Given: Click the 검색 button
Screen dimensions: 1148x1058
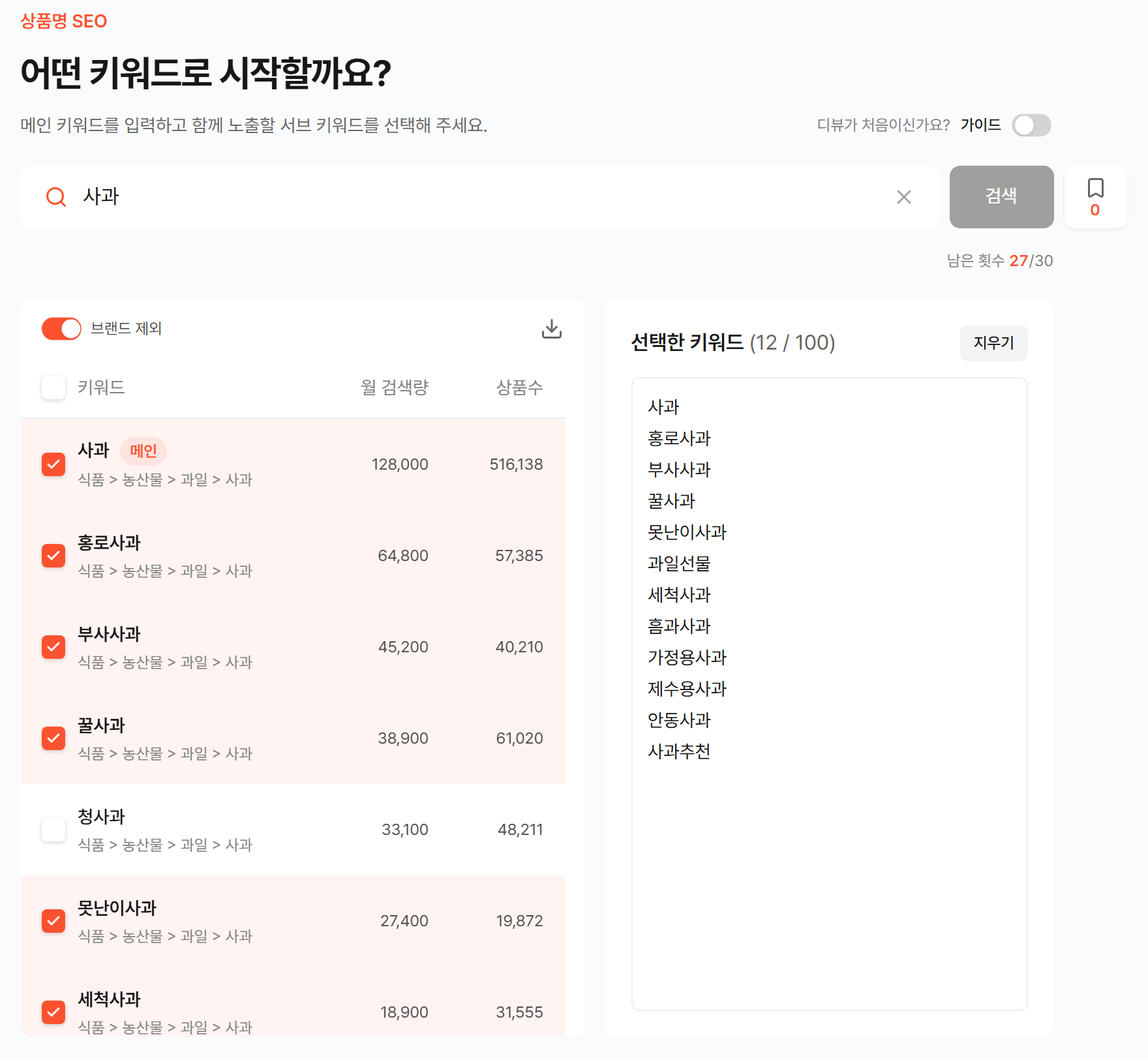Looking at the screenshot, I should pyautogui.click(x=1002, y=197).
